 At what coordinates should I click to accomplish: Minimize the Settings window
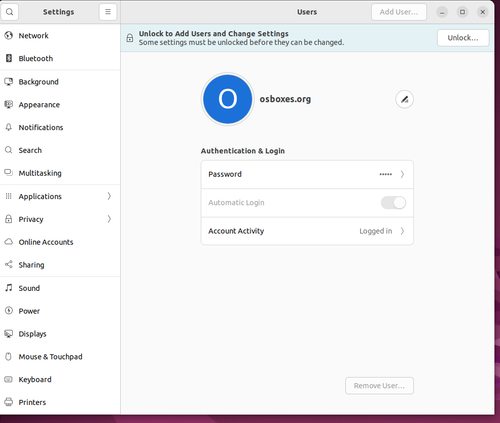[442, 12]
